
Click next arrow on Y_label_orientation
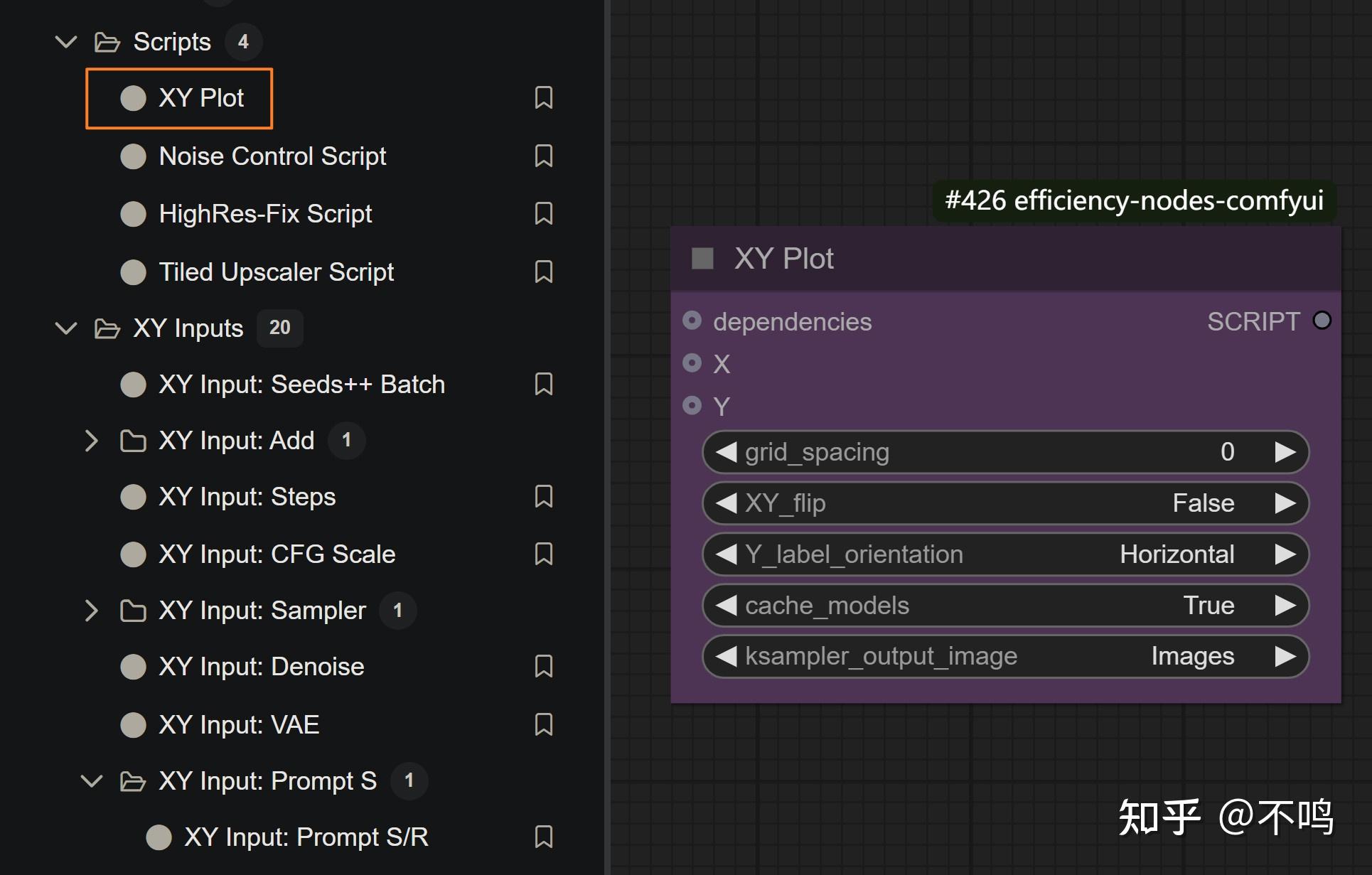click(x=1285, y=554)
